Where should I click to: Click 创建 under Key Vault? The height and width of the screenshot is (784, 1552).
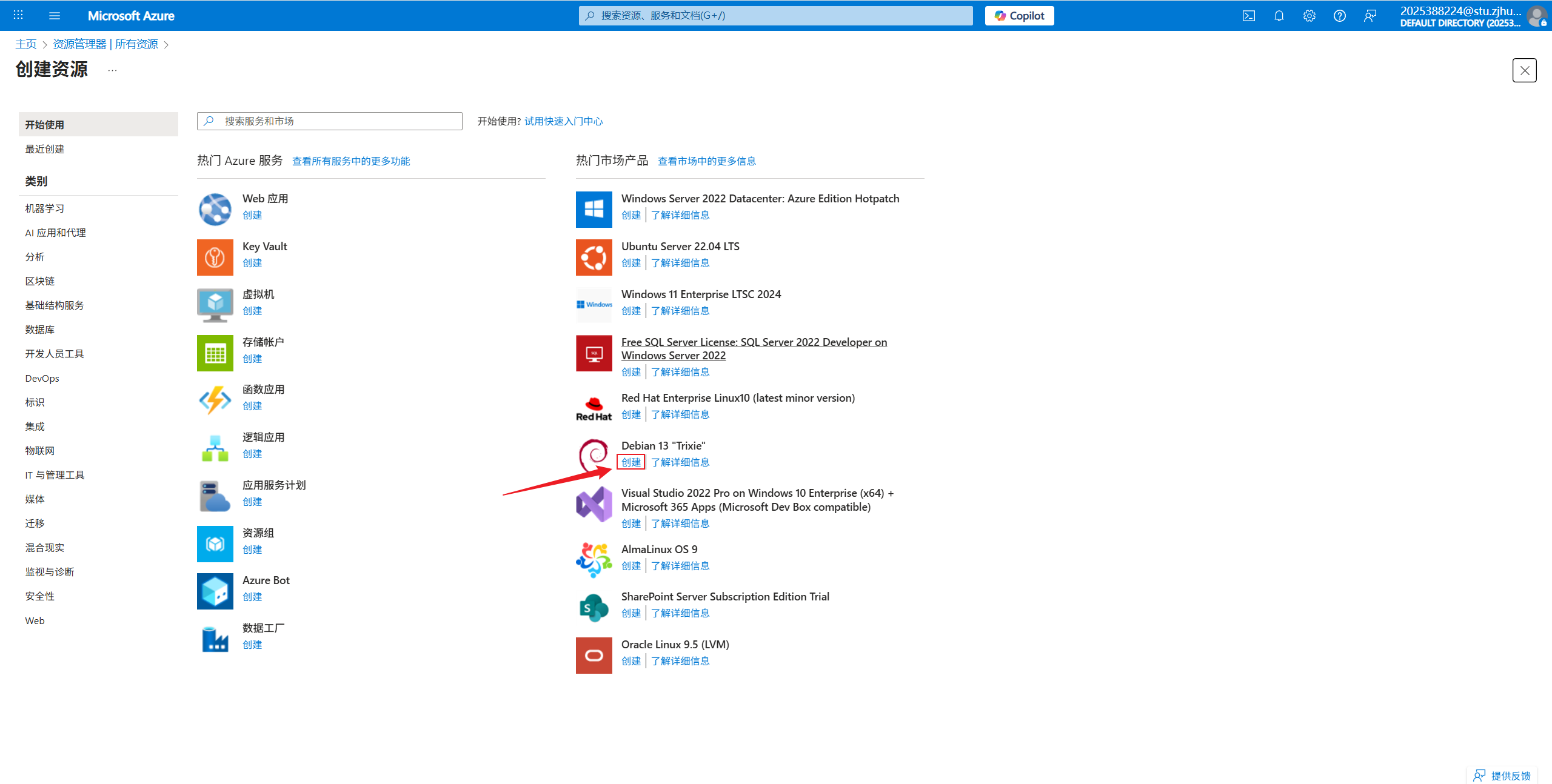pyautogui.click(x=252, y=263)
